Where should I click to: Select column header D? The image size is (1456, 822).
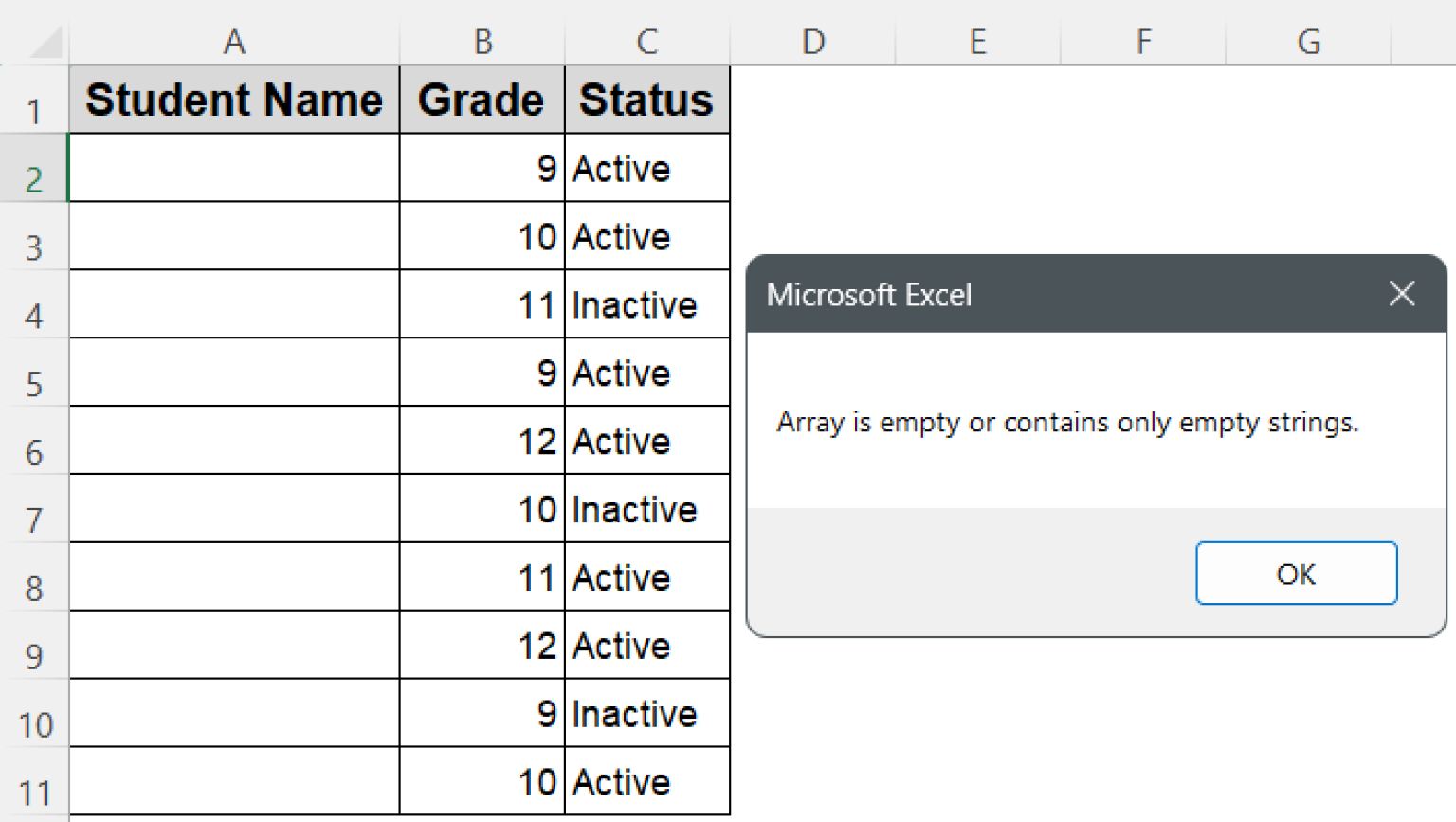[x=812, y=42]
